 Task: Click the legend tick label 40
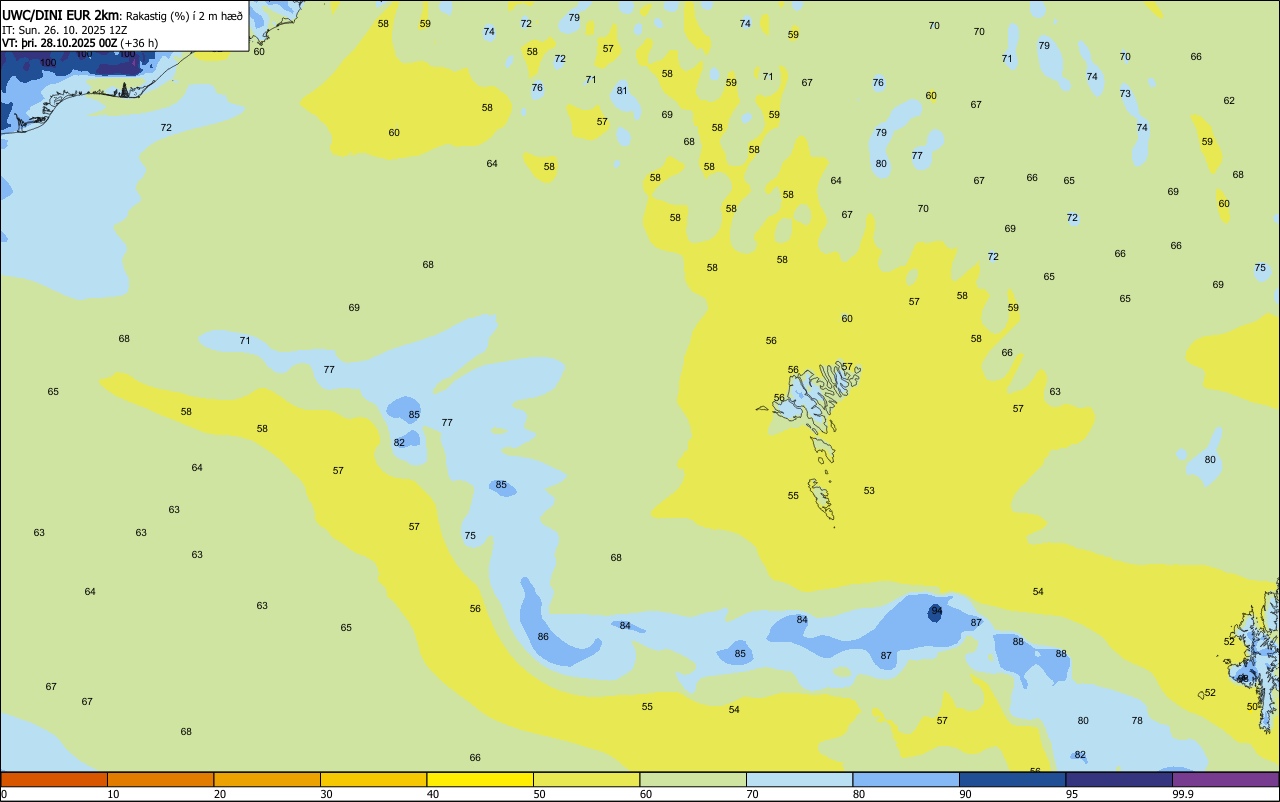click(433, 794)
